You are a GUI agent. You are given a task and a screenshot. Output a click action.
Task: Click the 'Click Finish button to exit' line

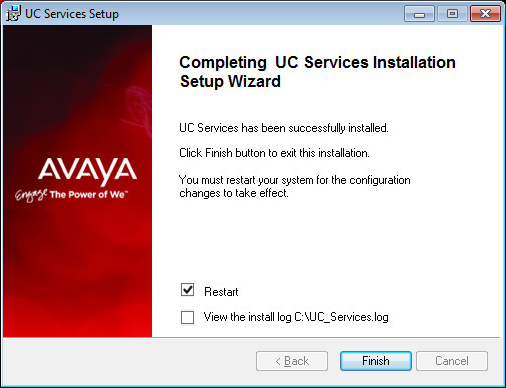click(274, 153)
